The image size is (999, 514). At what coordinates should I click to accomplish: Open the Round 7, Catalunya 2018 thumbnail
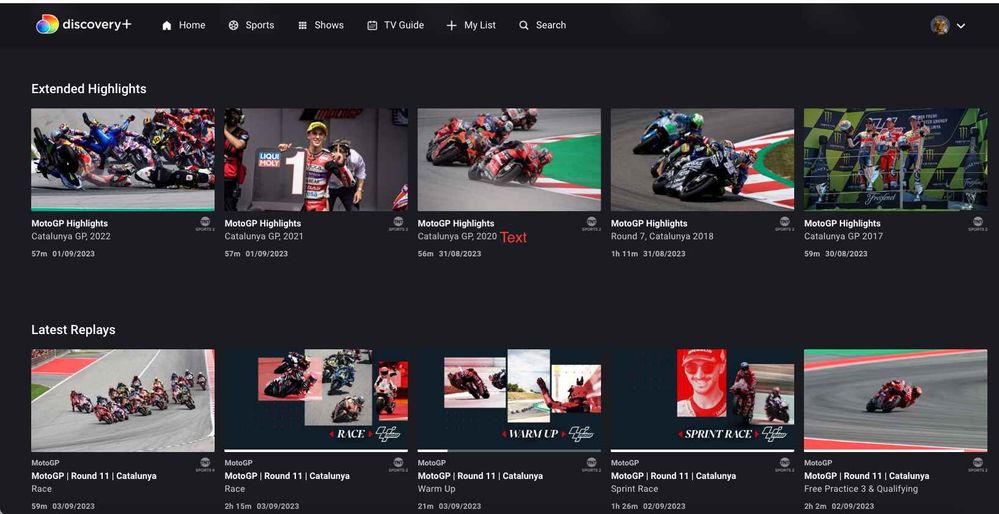702,159
